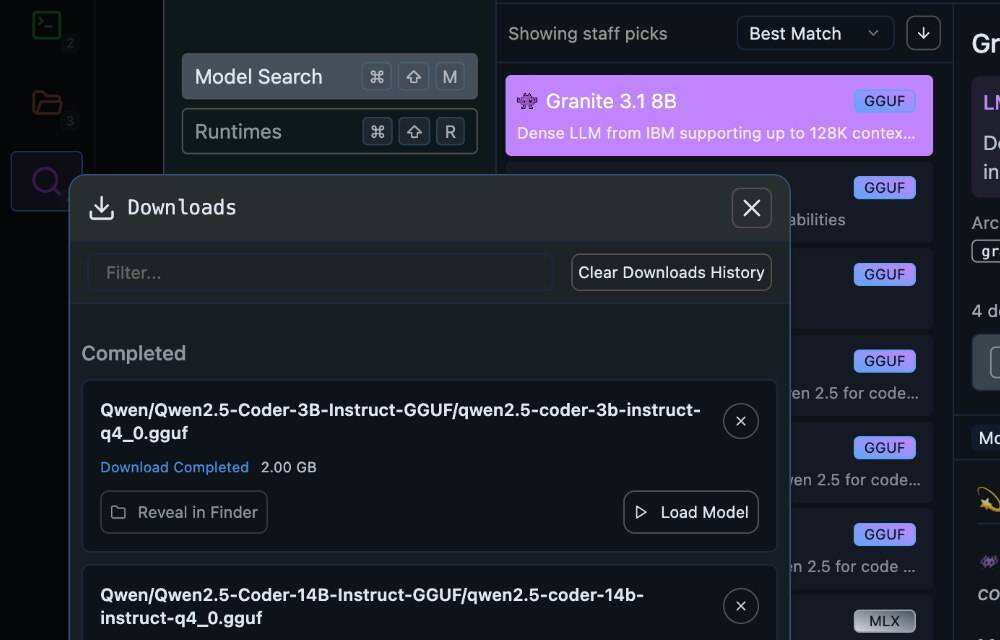
Task: Click the Granite model icon
Action: [x=527, y=101]
